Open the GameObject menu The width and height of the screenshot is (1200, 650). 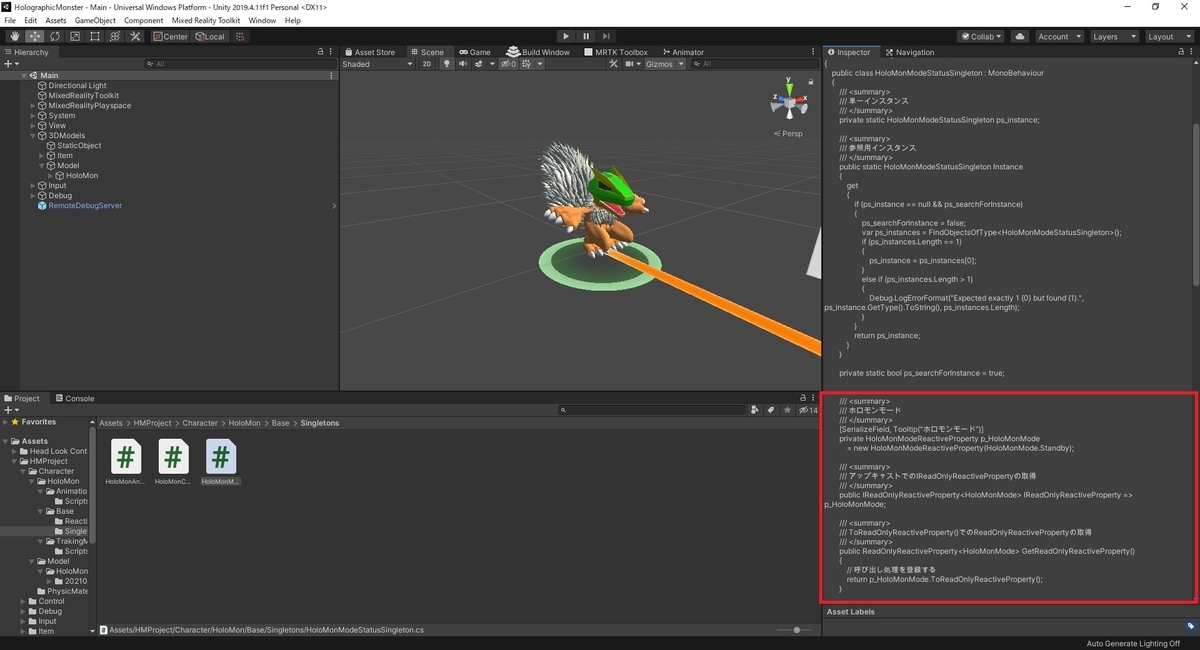coord(95,20)
